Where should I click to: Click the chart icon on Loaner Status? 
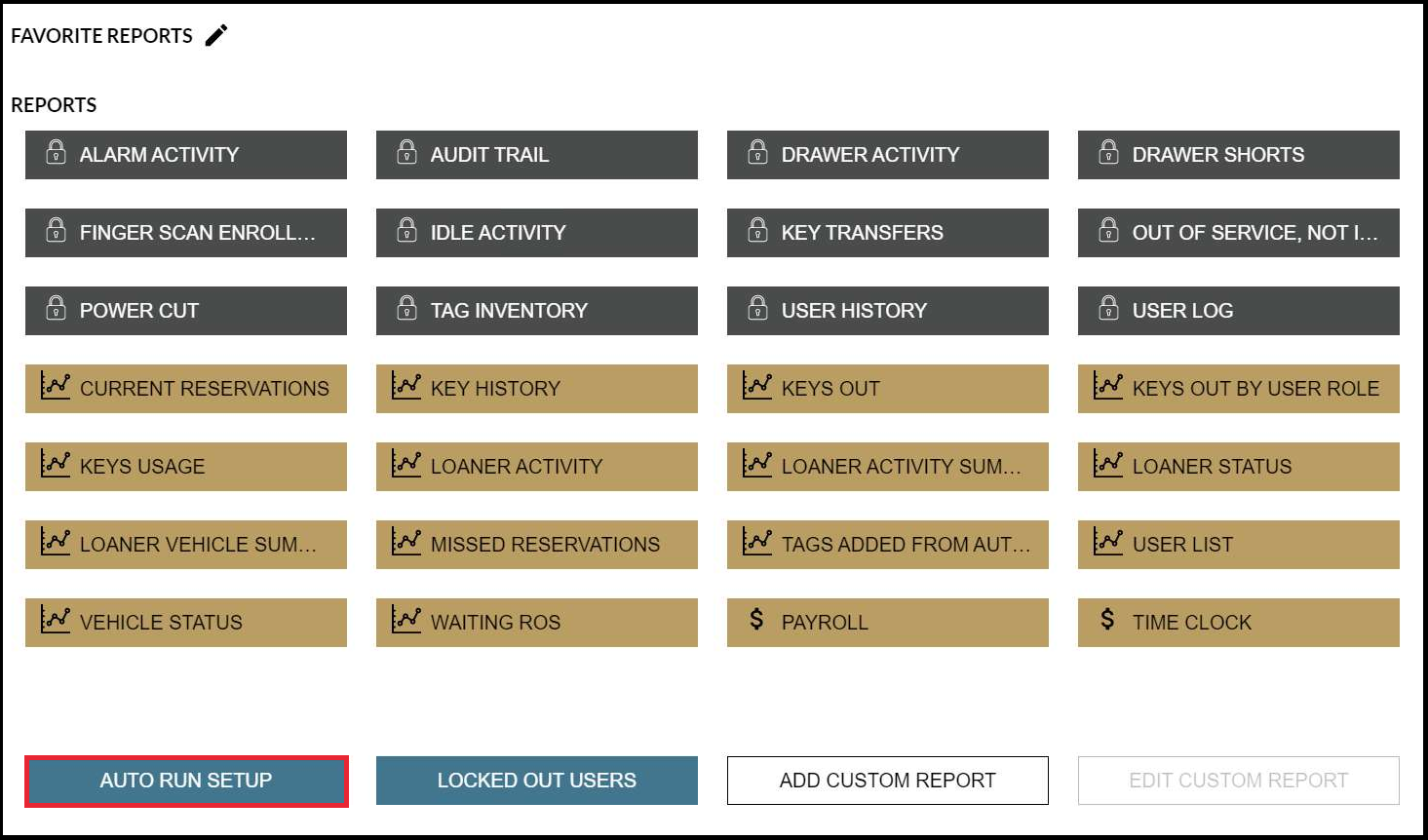pyautogui.click(x=1108, y=463)
